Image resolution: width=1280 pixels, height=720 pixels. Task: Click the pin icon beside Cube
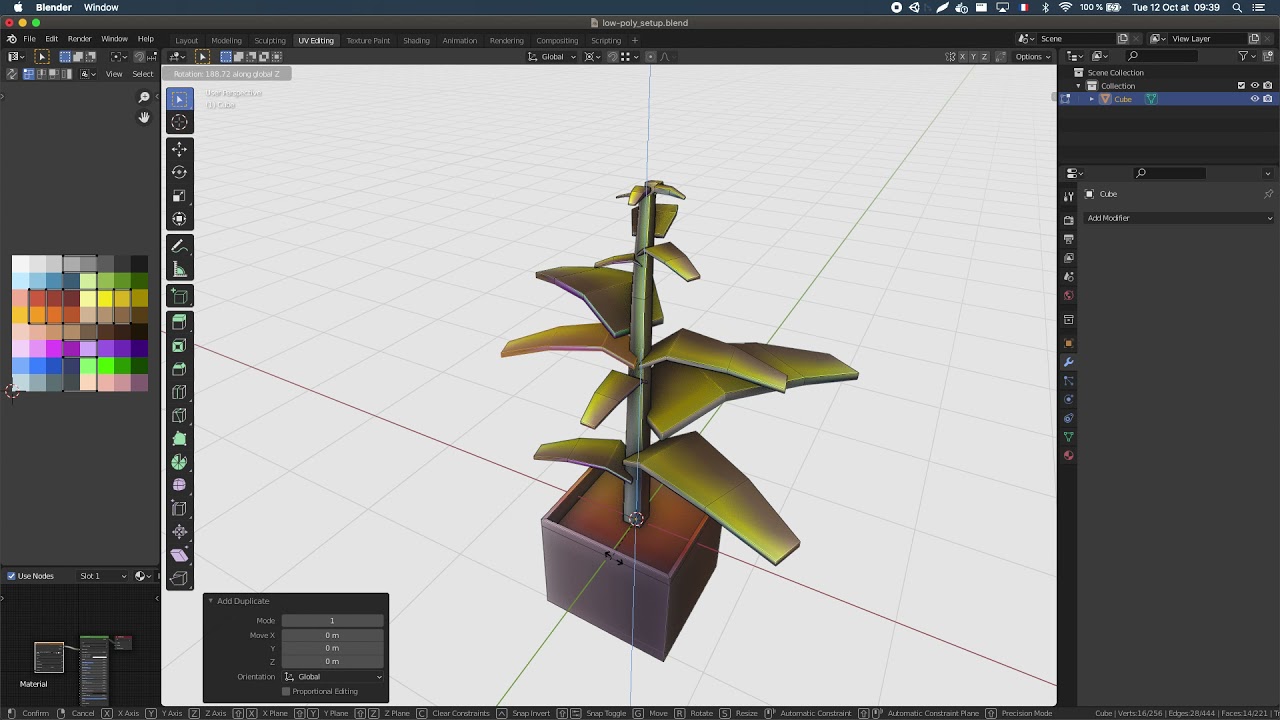(x=1268, y=194)
